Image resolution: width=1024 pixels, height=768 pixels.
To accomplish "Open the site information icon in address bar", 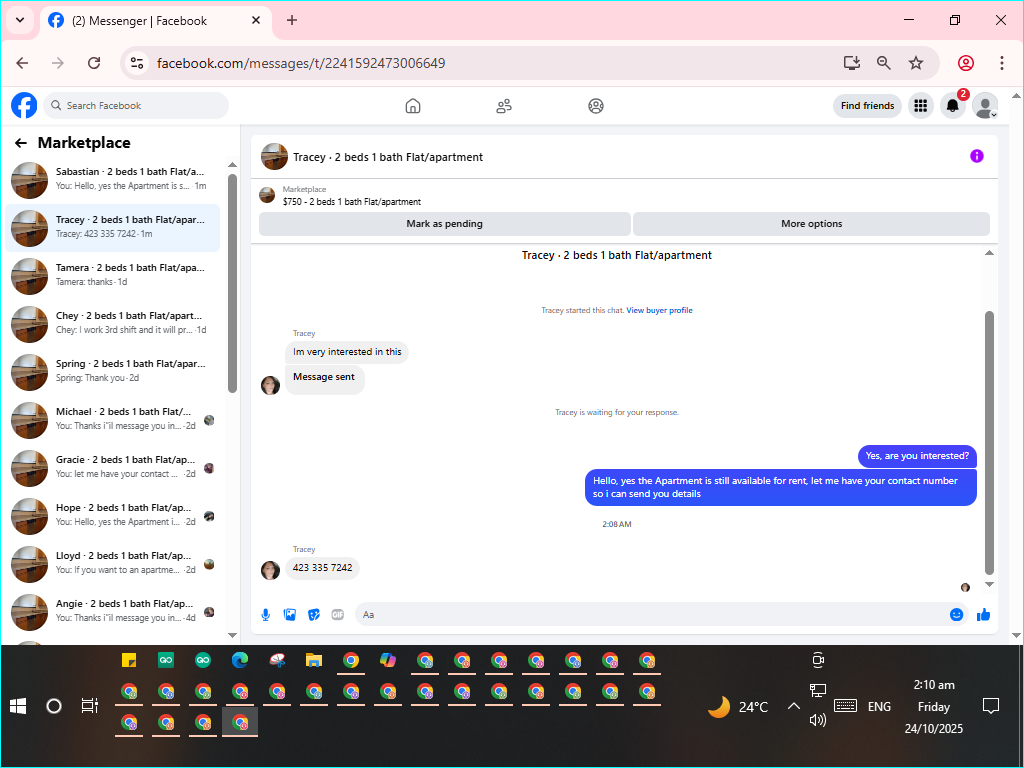I will coord(137,63).
